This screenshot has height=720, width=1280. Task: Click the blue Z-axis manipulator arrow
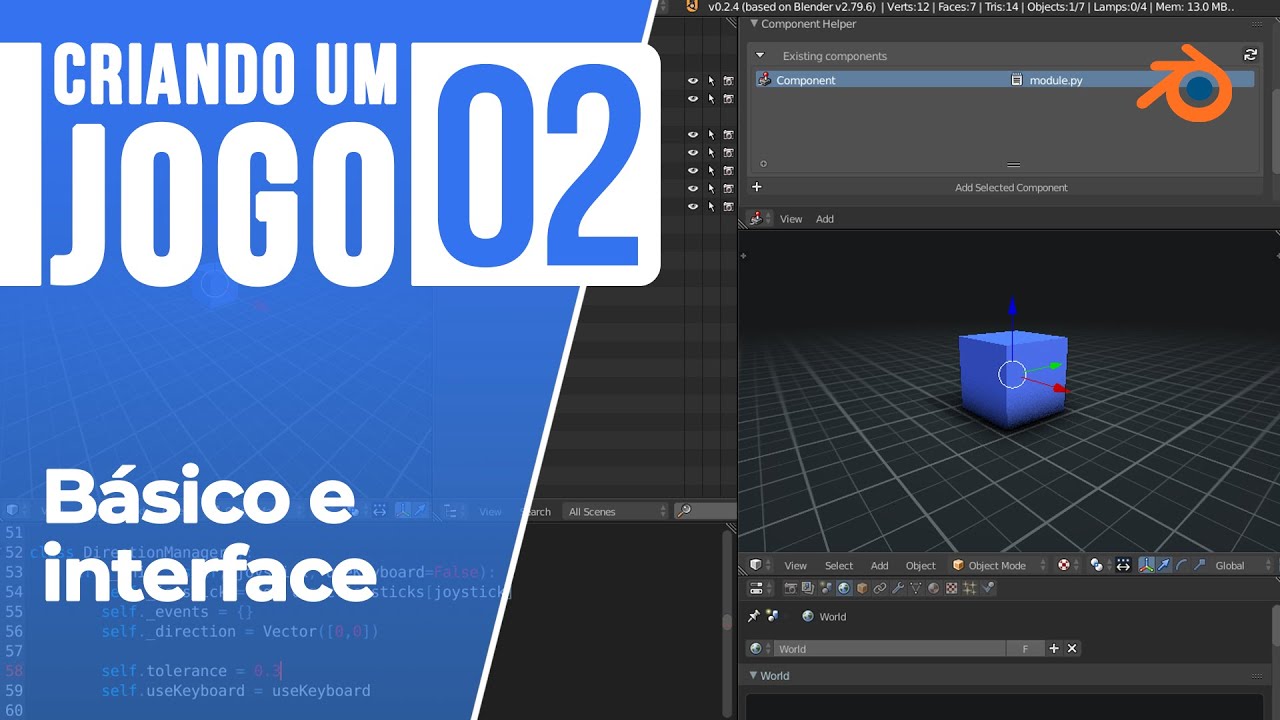1012,308
